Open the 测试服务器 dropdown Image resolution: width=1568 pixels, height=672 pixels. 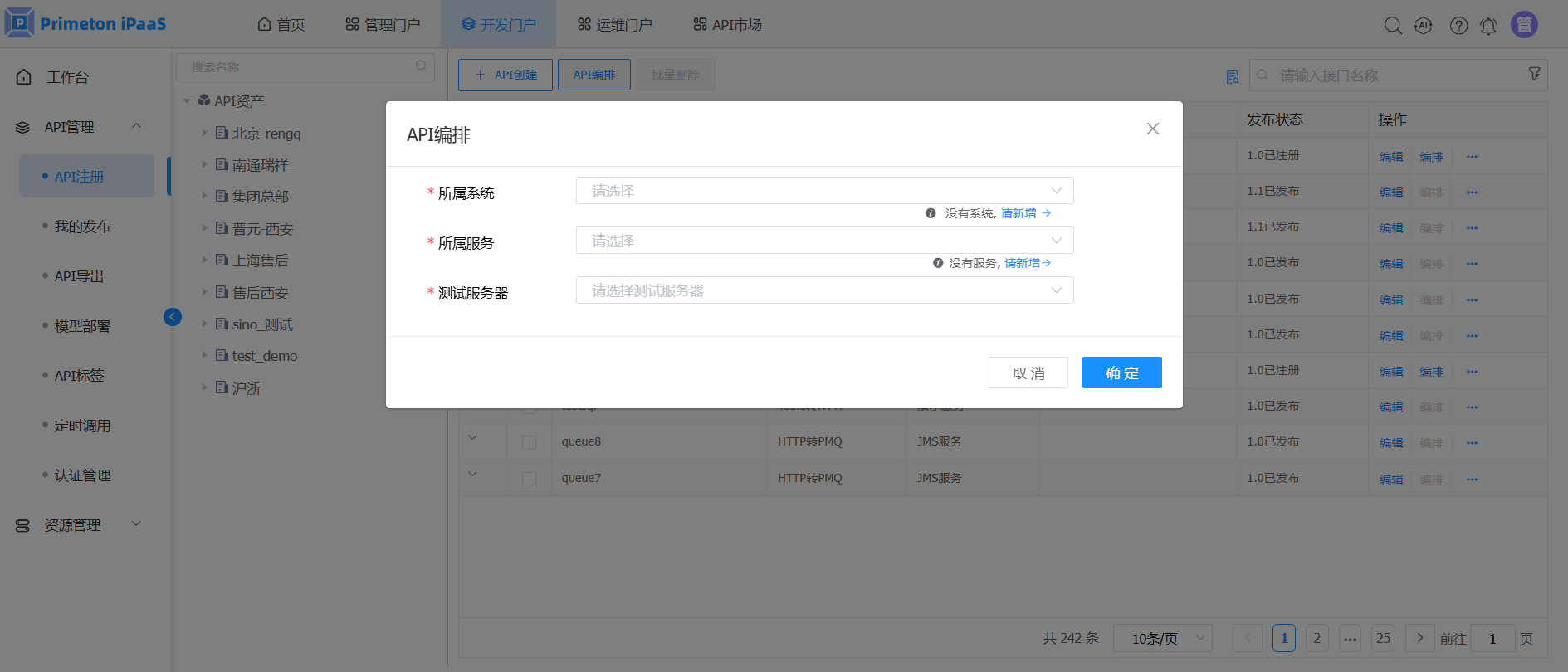click(824, 290)
